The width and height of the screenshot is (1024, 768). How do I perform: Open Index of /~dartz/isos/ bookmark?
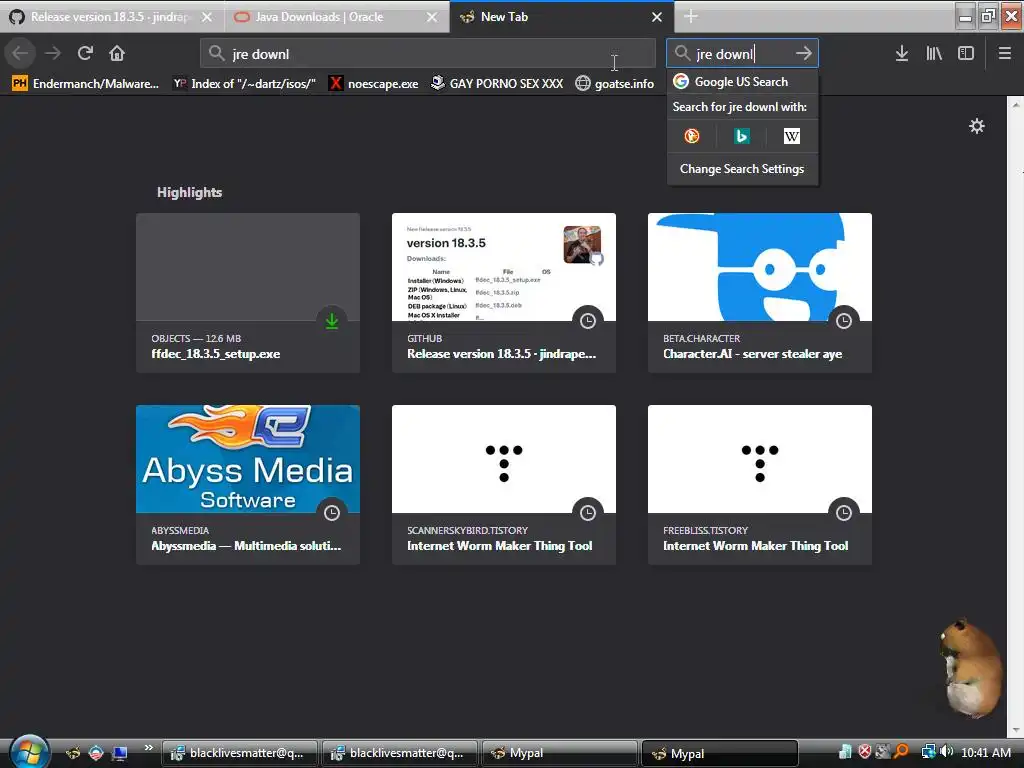244,84
